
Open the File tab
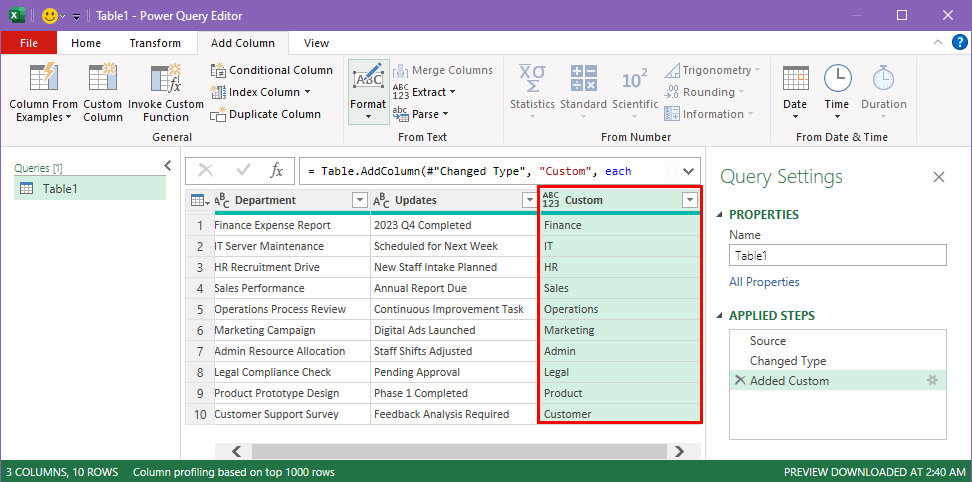[x=29, y=43]
